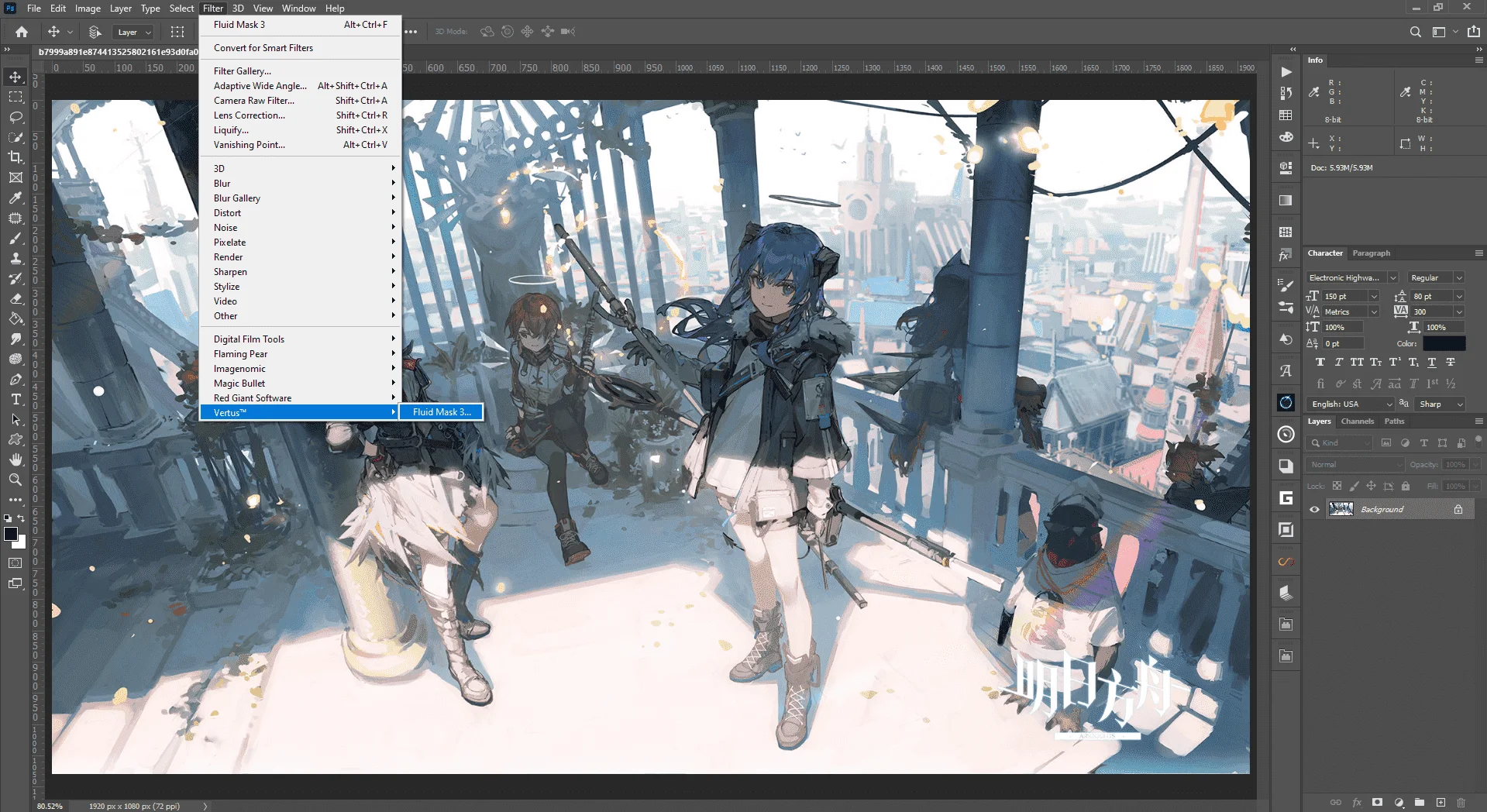The image size is (1487, 812).
Task: Toggle Faux Bold in Character panel
Action: (1320, 363)
